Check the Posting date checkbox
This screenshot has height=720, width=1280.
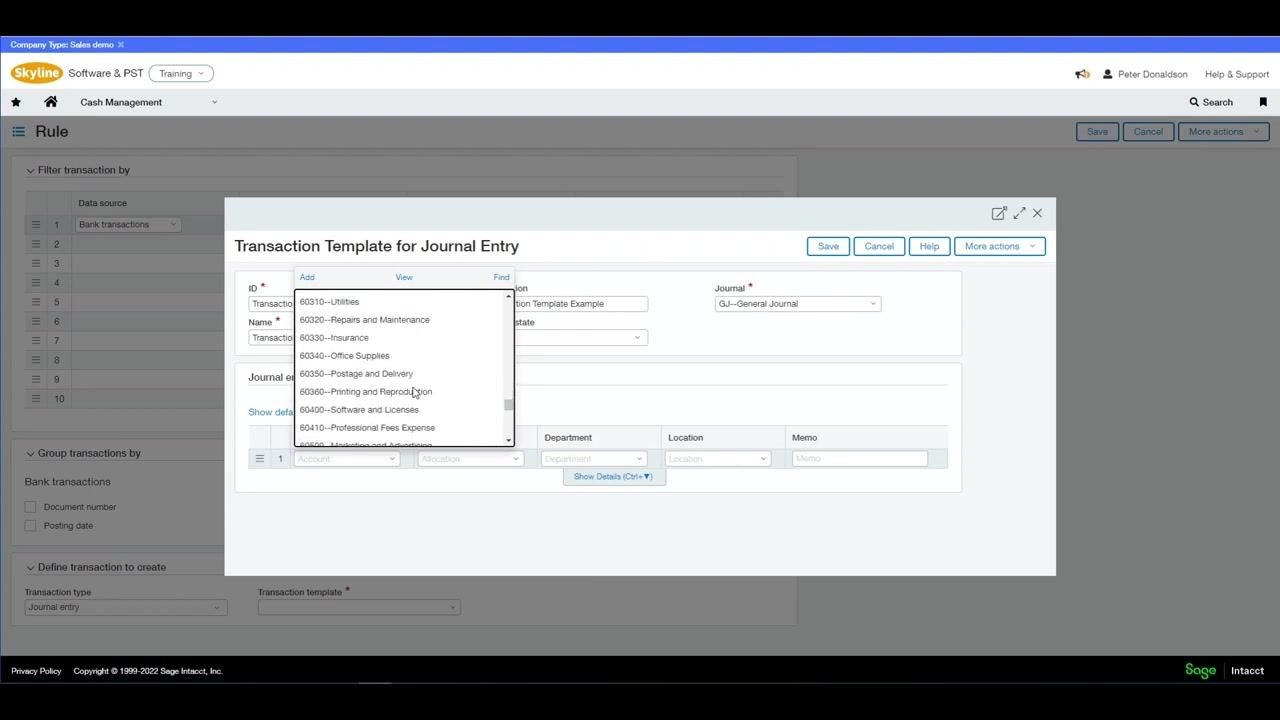[x=30, y=526]
